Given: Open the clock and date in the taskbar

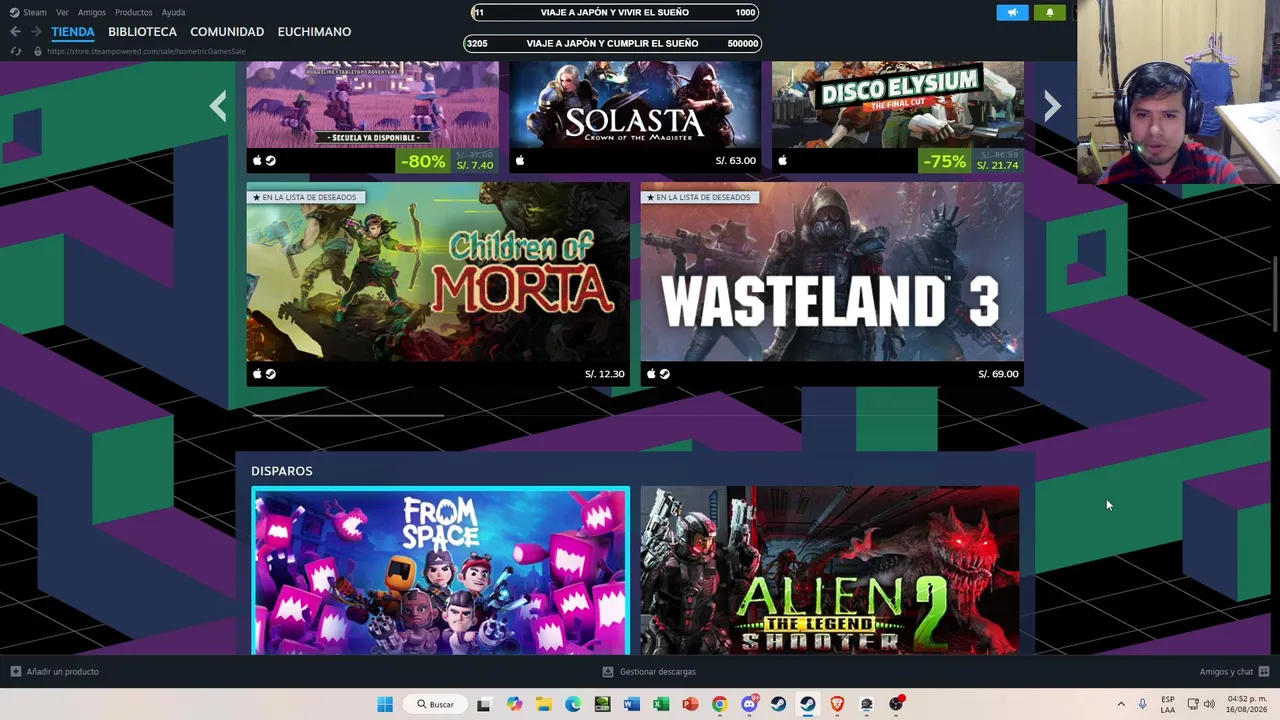Looking at the screenshot, I should (1246, 704).
